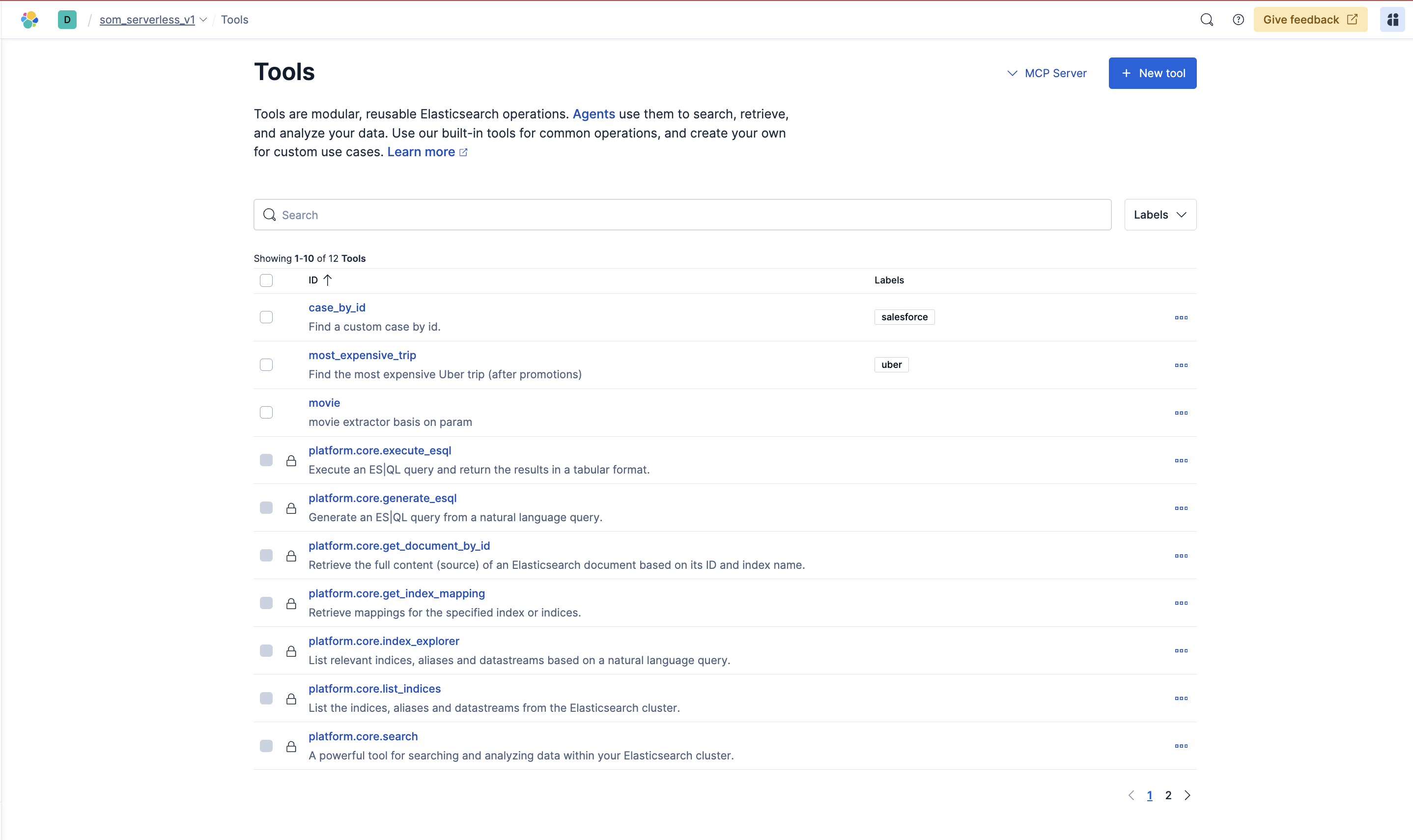Viewport: 1413px width, 840px height.
Task: Click the sort arrow on the ID column
Action: [328, 280]
